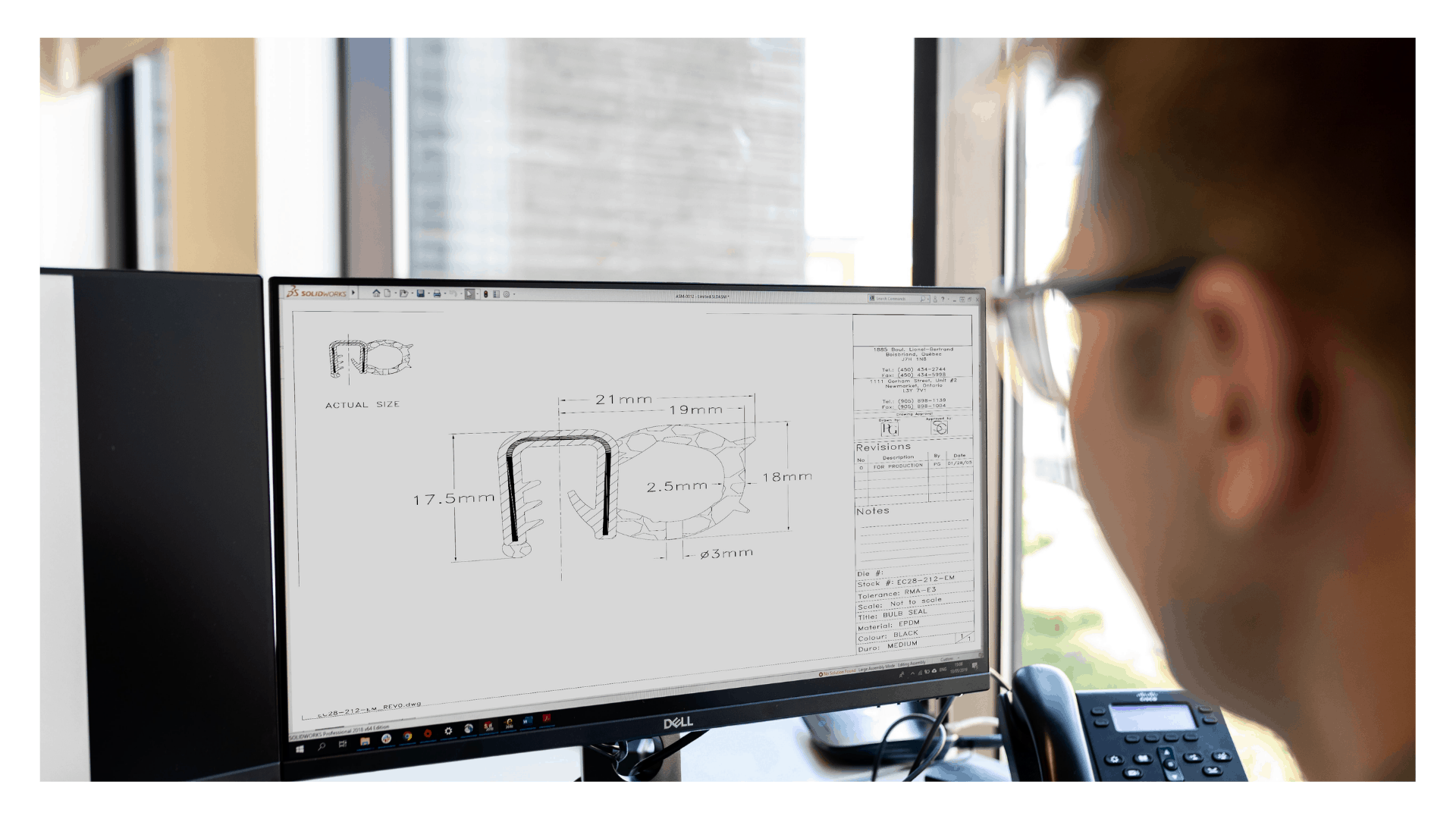Open the Save file icon in toolbar
The image size is (1456, 819).
[420, 293]
